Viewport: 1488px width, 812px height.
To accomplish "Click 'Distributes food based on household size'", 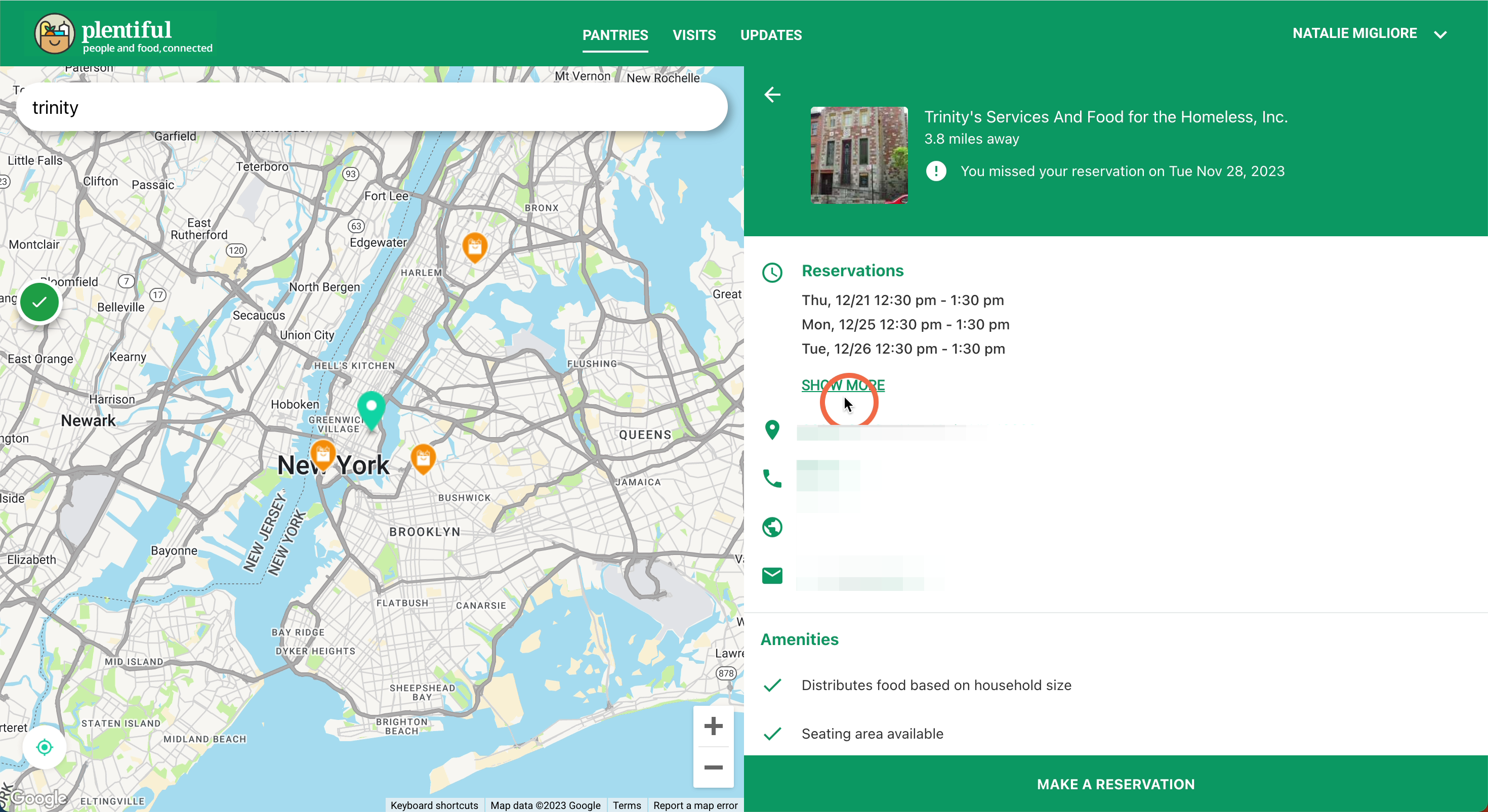I will tap(936, 685).
